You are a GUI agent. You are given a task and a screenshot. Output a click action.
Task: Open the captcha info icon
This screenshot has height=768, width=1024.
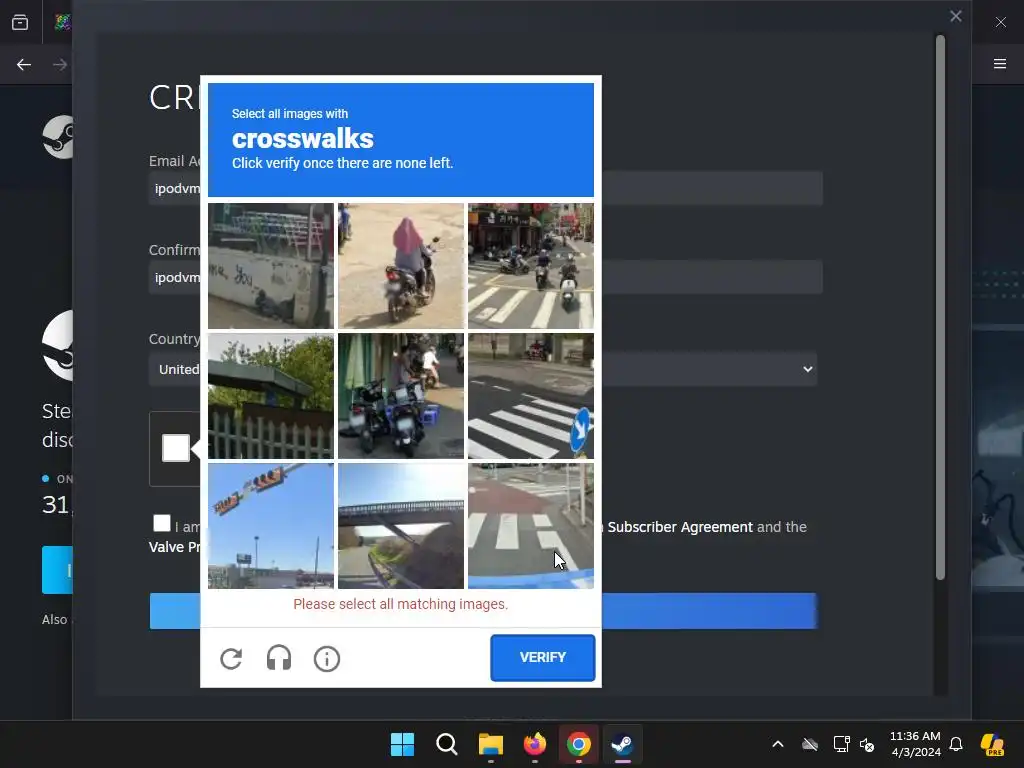[327, 658]
